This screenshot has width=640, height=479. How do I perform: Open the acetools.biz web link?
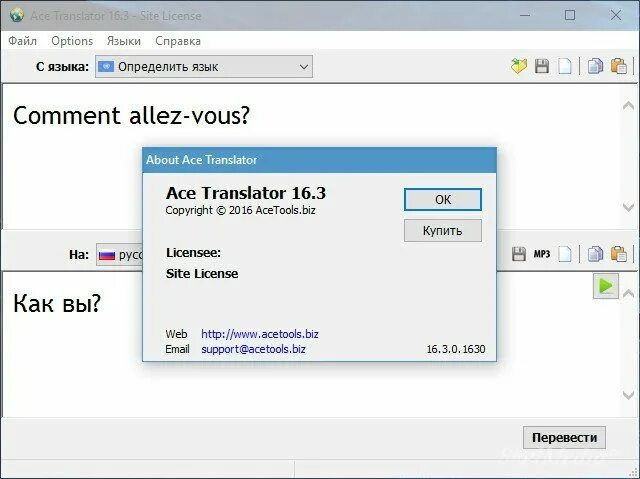point(260,334)
